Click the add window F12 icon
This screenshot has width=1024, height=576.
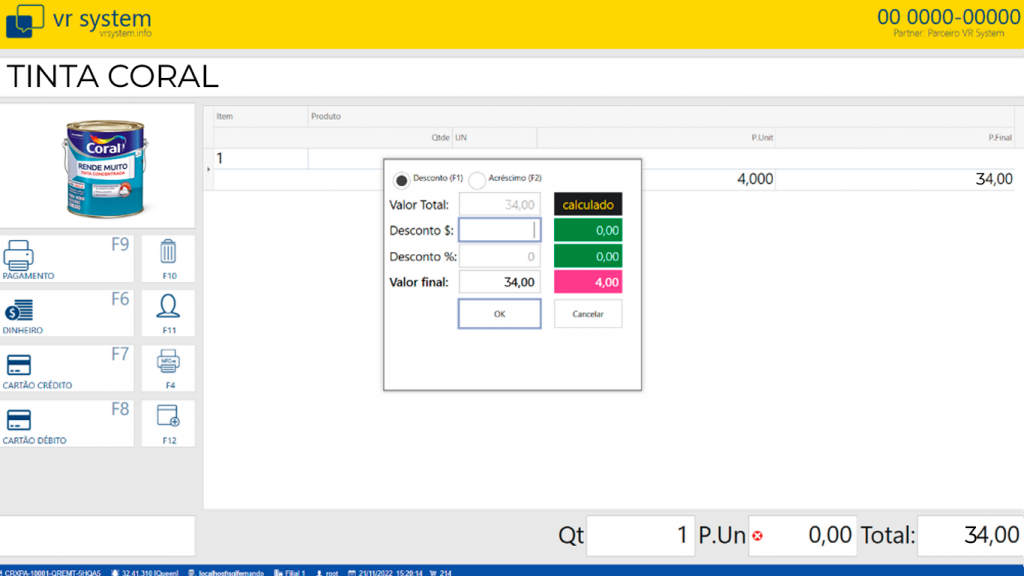(168, 416)
